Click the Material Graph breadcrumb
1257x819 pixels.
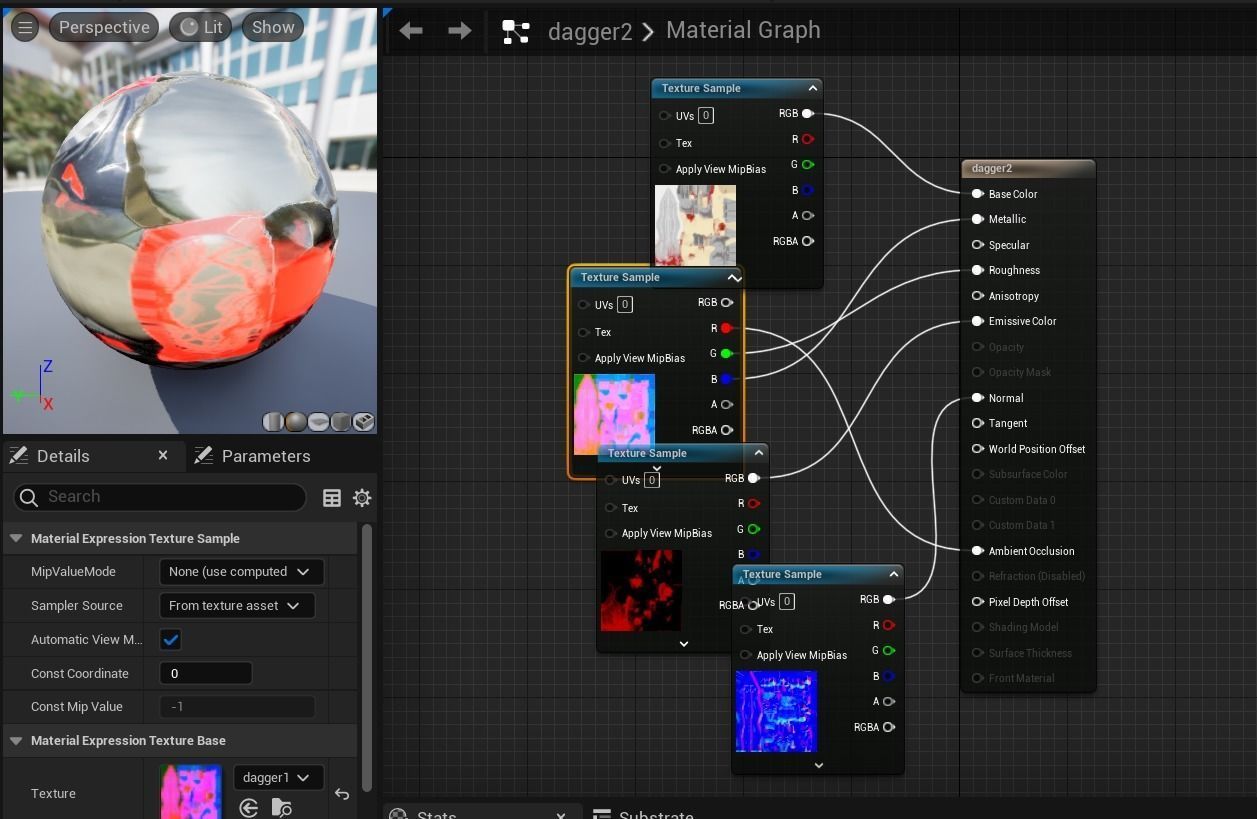pyautogui.click(x=743, y=30)
